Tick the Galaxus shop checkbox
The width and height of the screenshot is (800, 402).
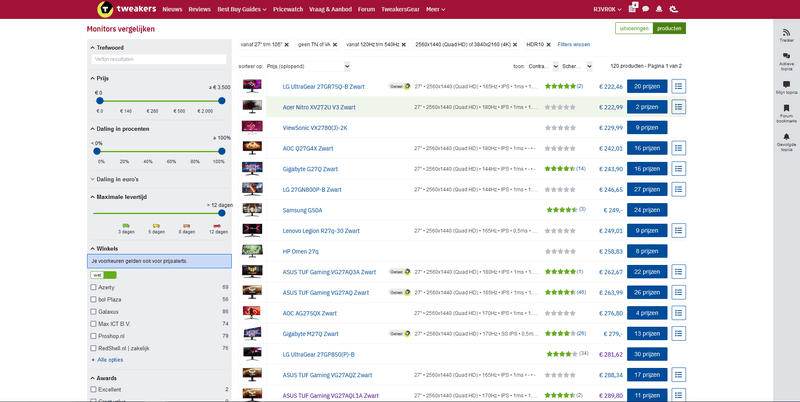pyautogui.click(x=93, y=312)
